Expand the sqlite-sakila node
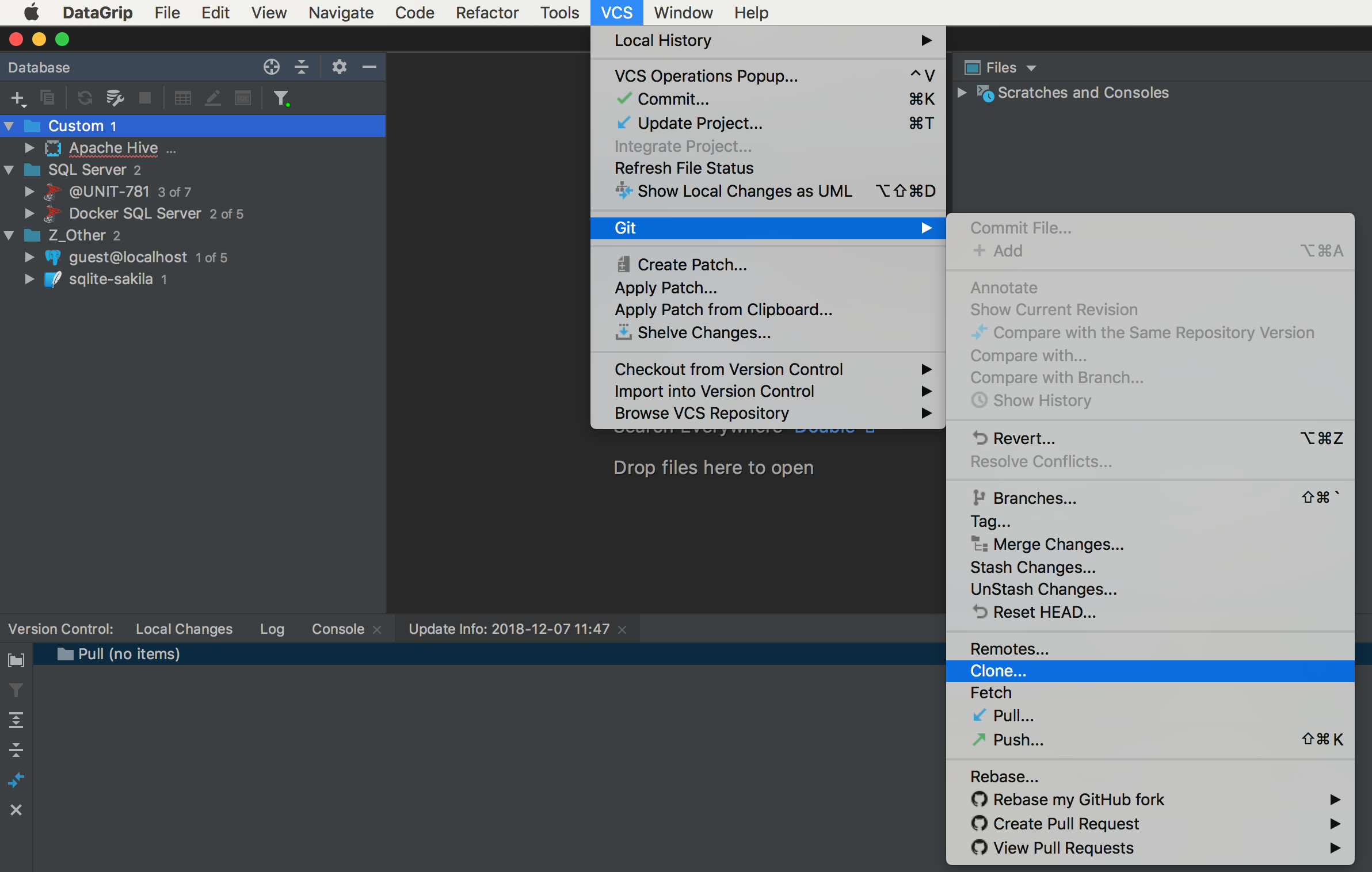Viewport: 1372px width, 872px height. tap(29, 279)
